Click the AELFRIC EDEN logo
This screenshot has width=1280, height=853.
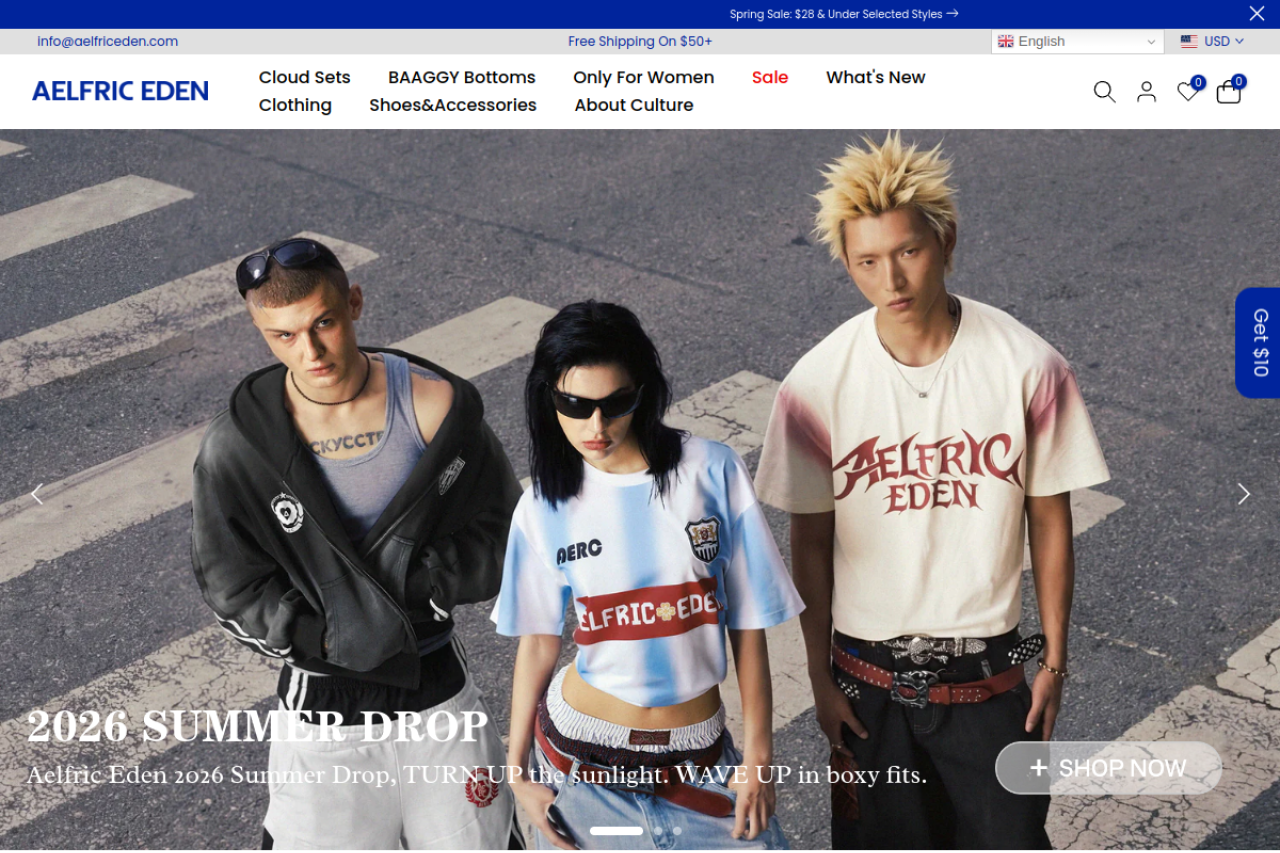[x=120, y=91]
